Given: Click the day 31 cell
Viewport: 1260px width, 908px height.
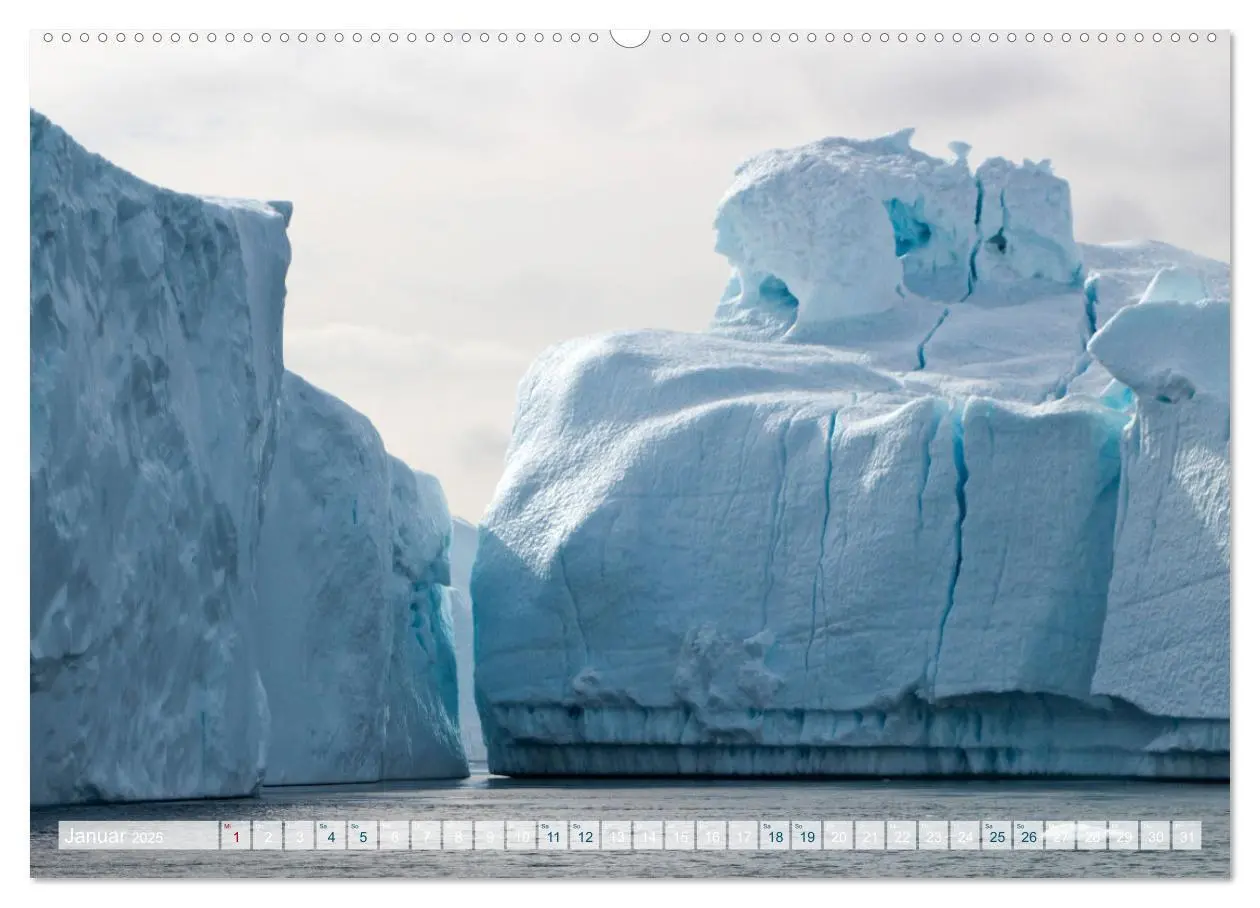Looking at the screenshot, I should (x=1186, y=836).
